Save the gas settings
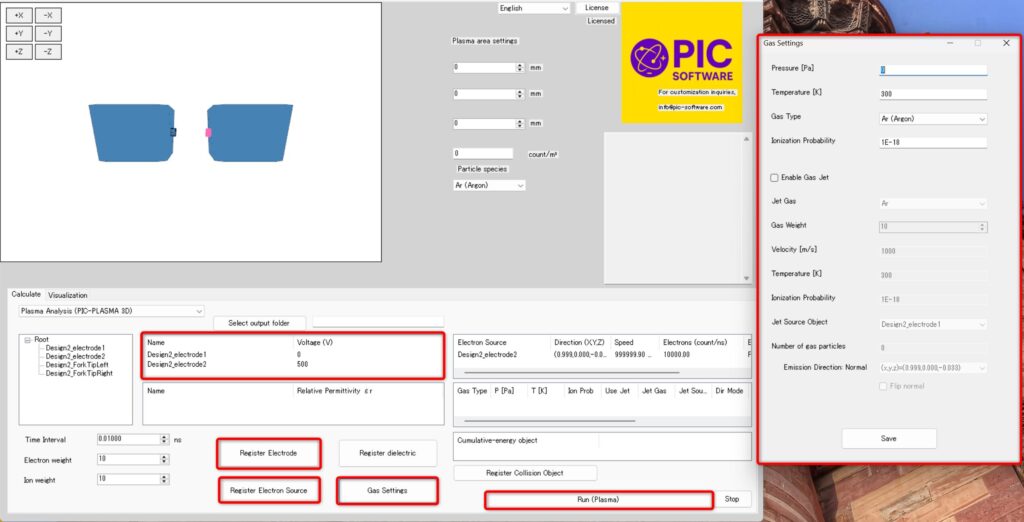1024x522 pixels. click(x=888, y=438)
